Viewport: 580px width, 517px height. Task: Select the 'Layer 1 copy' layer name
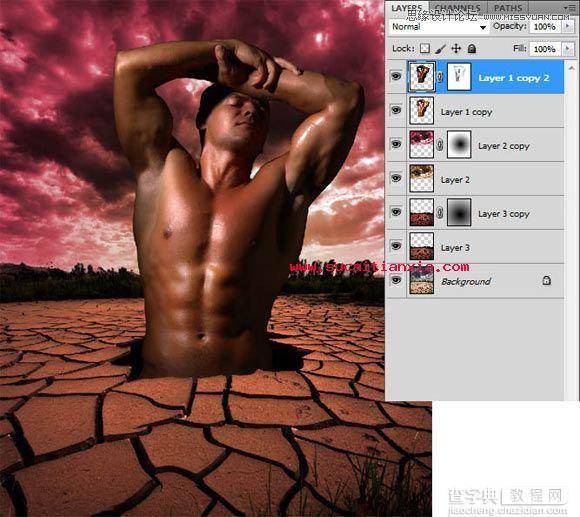[466, 112]
